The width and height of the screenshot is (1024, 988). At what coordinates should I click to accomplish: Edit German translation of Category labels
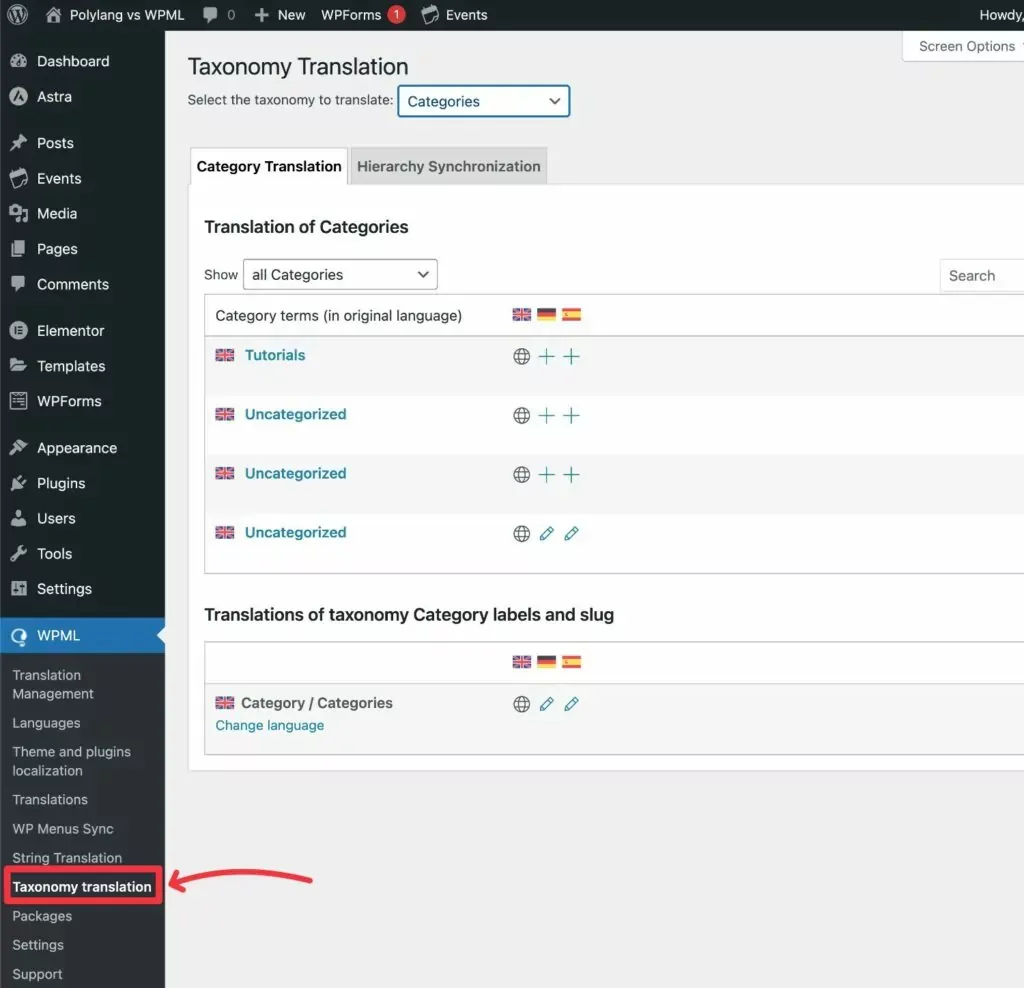coord(546,704)
